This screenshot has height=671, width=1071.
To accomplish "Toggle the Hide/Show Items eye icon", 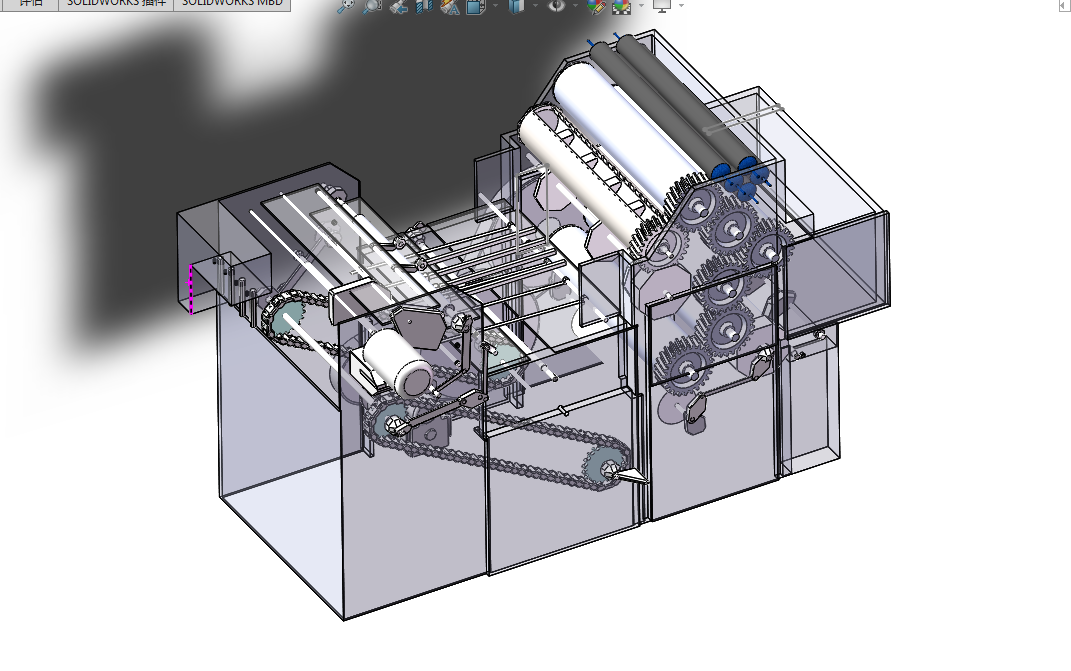I will point(557,5).
